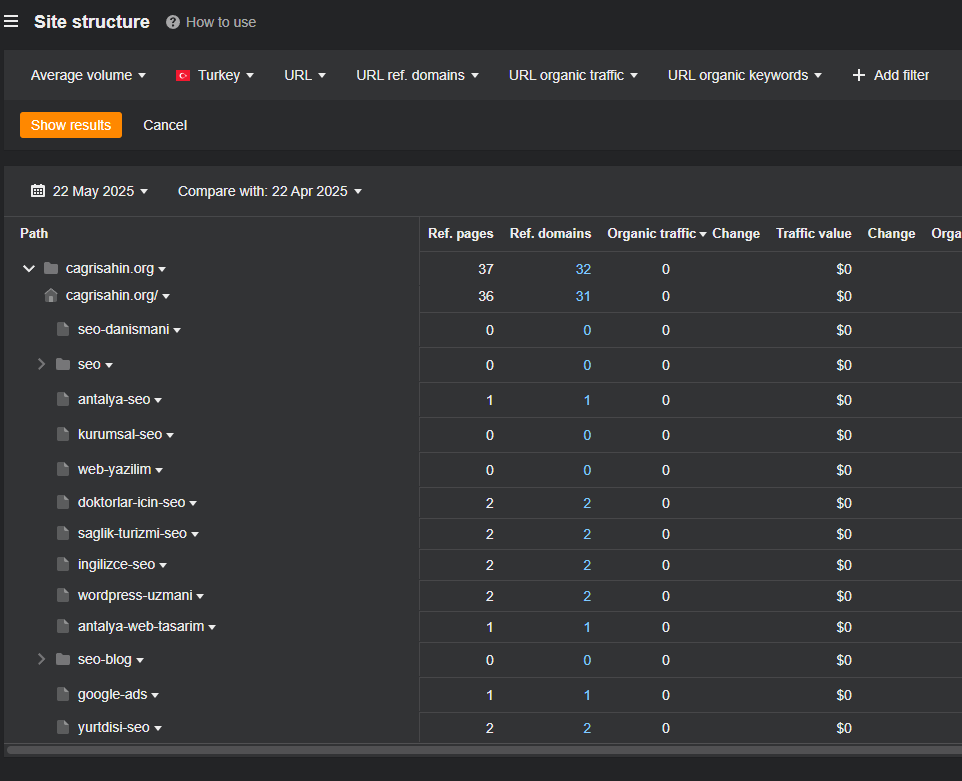Open the URL organic keywords filter

pyautogui.click(x=745, y=75)
